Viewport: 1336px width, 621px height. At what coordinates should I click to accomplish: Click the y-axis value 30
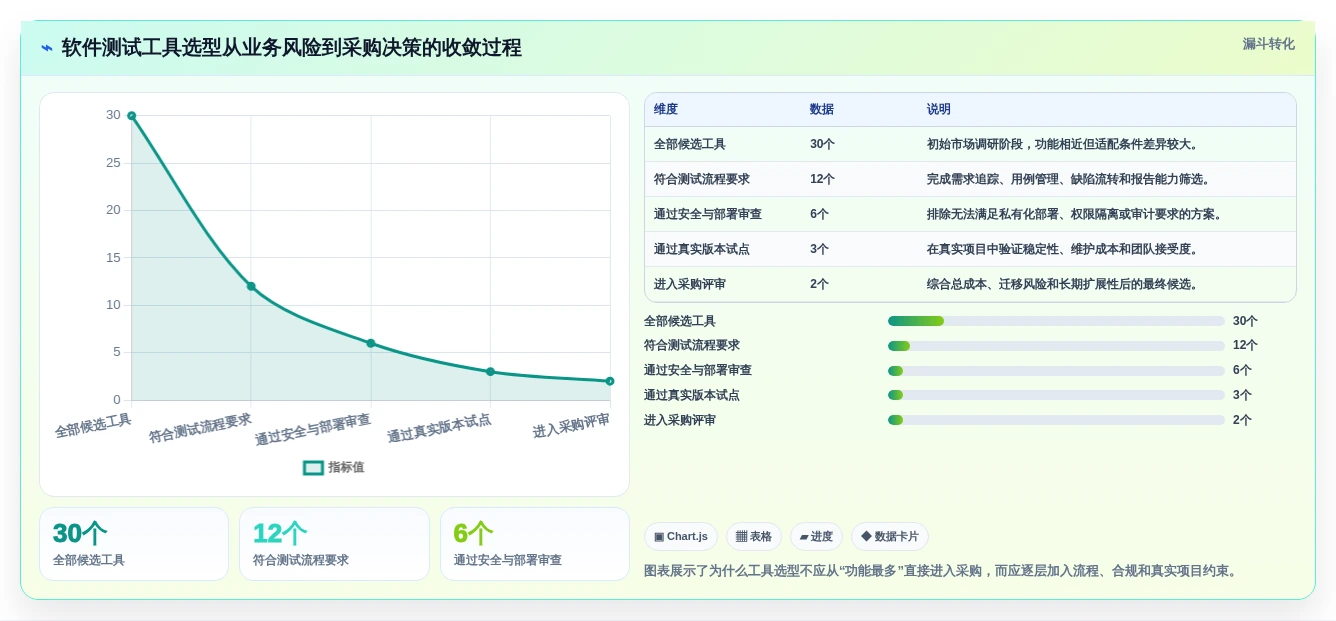[113, 115]
